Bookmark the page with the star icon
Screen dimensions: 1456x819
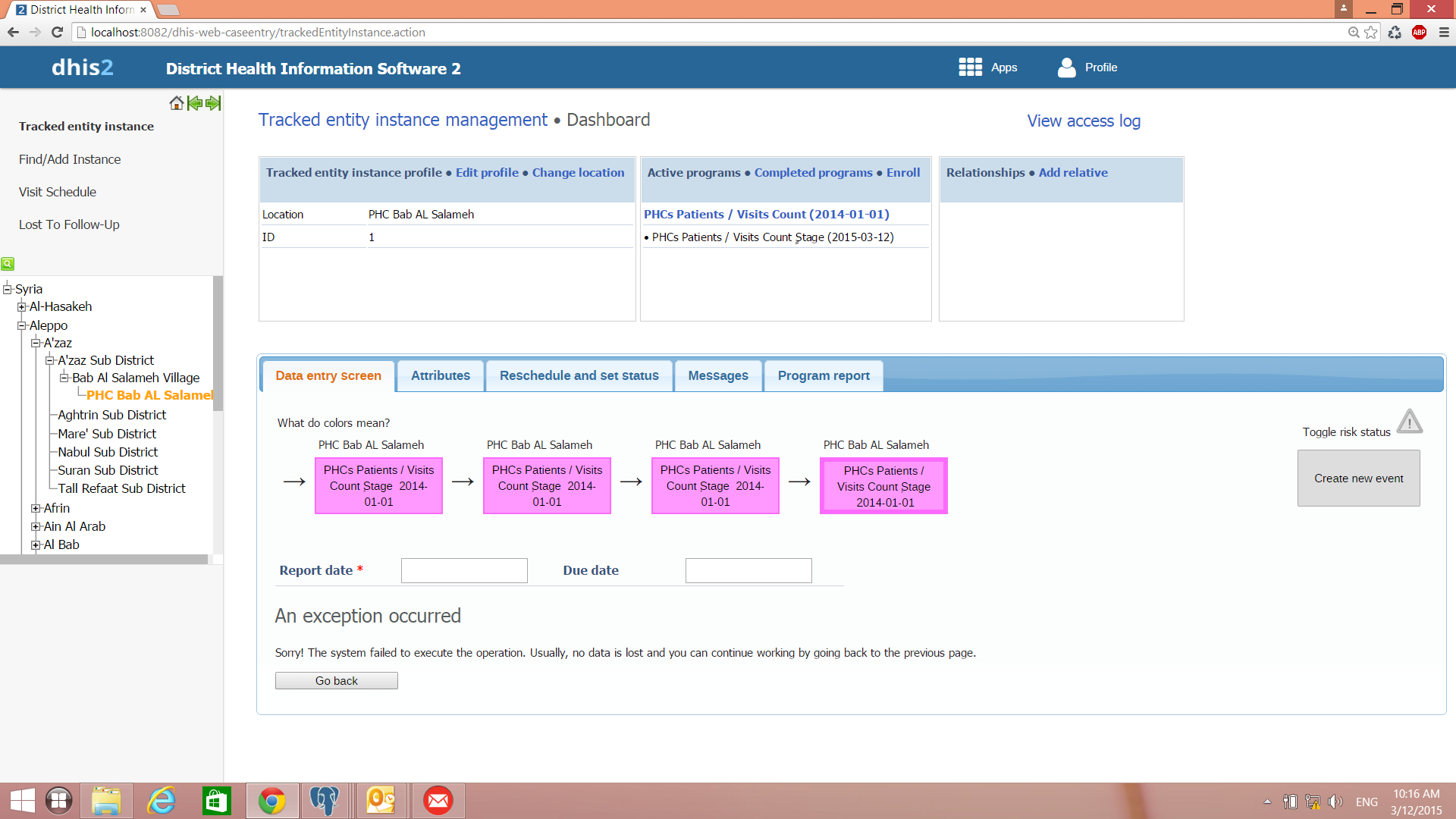click(x=1371, y=32)
